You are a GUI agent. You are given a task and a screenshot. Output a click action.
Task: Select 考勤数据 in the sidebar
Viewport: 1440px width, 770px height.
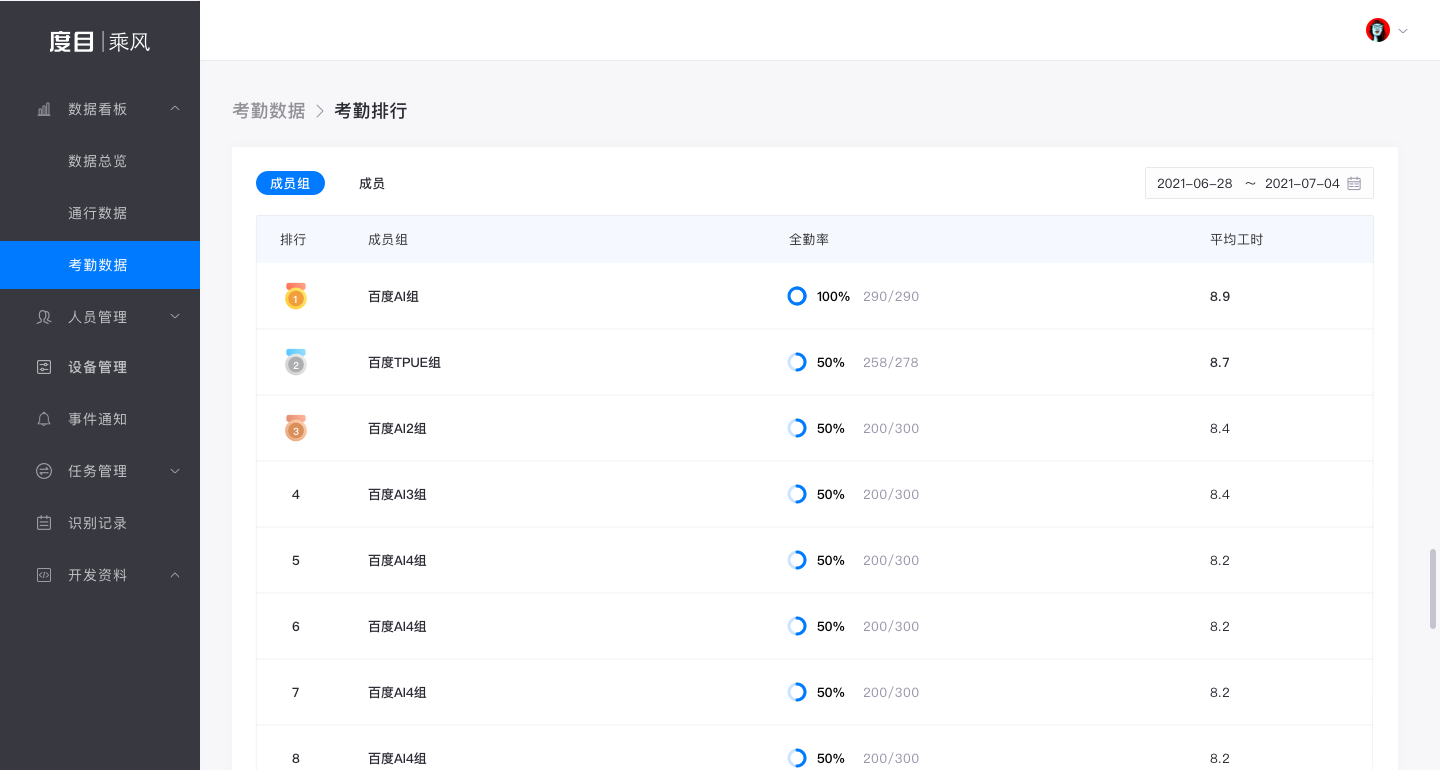click(x=100, y=265)
